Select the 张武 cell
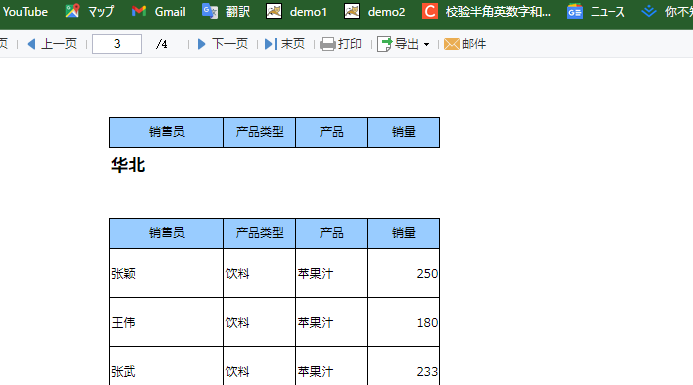 point(166,366)
